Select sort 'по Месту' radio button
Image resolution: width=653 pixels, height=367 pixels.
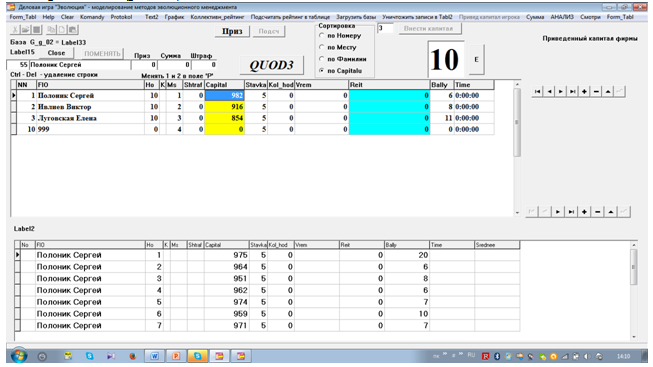[x=322, y=47]
